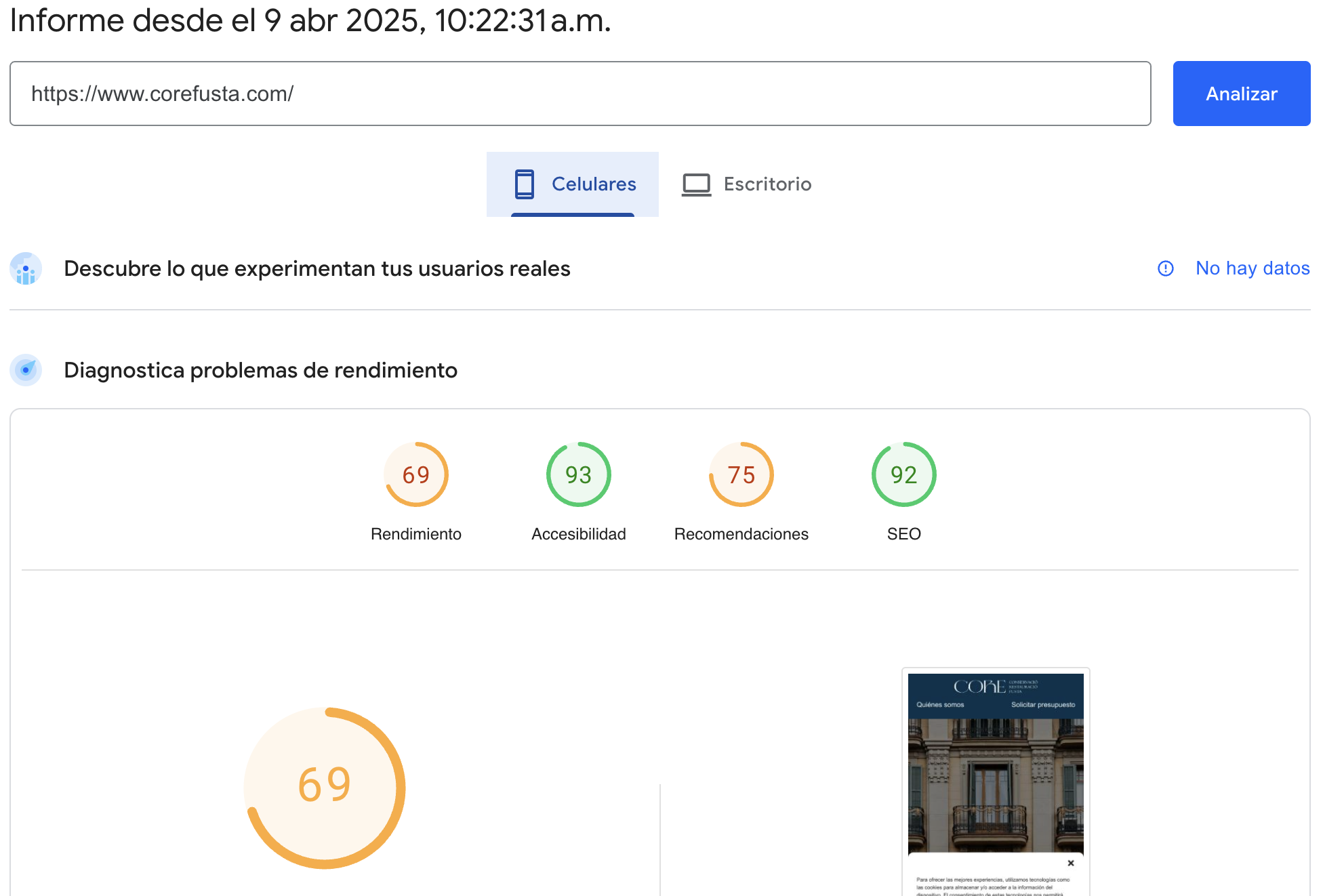The width and height of the screenshot is (1323, 896).
Task: Click the info icon beside No hay datos
Action: coord(1165,269)
